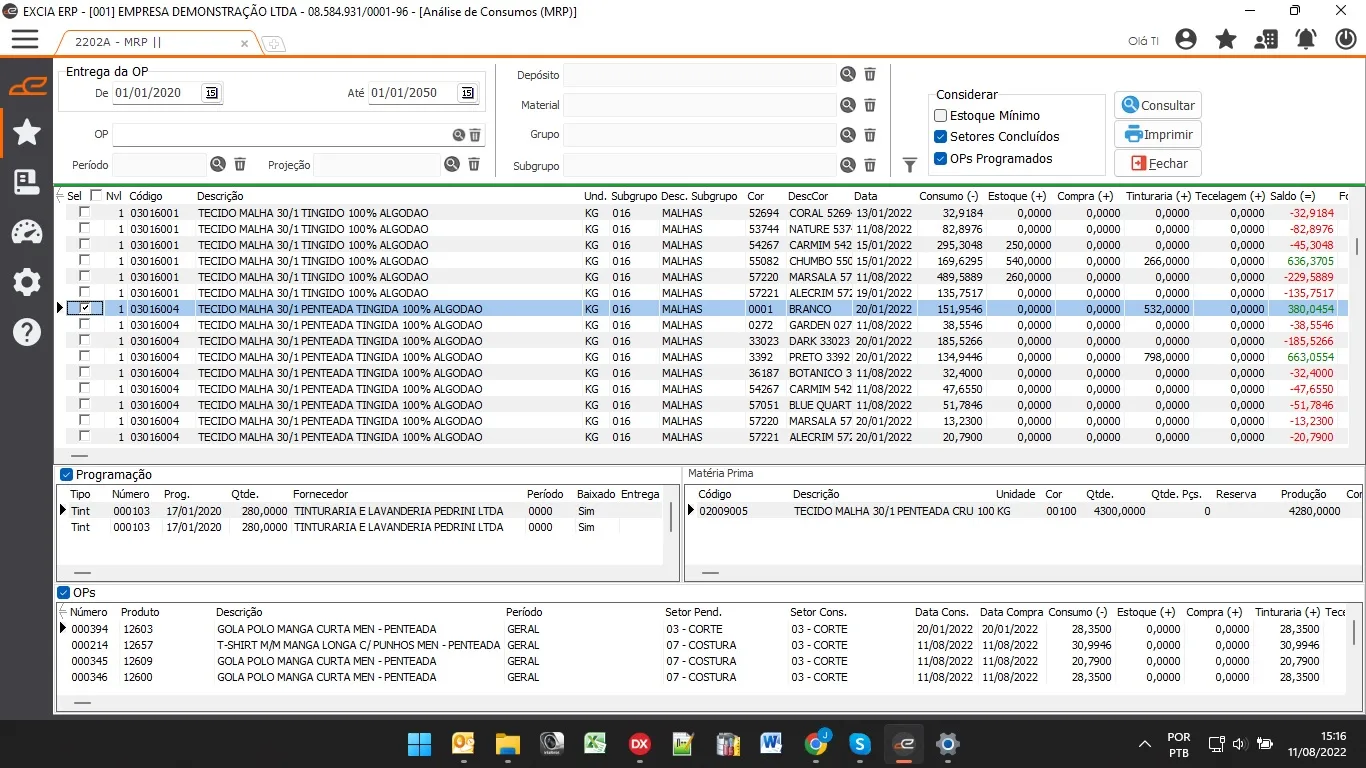This screenshot has width=1366, height=768.
Task: Open the De date calendar picker
Action: coord(212,93)
